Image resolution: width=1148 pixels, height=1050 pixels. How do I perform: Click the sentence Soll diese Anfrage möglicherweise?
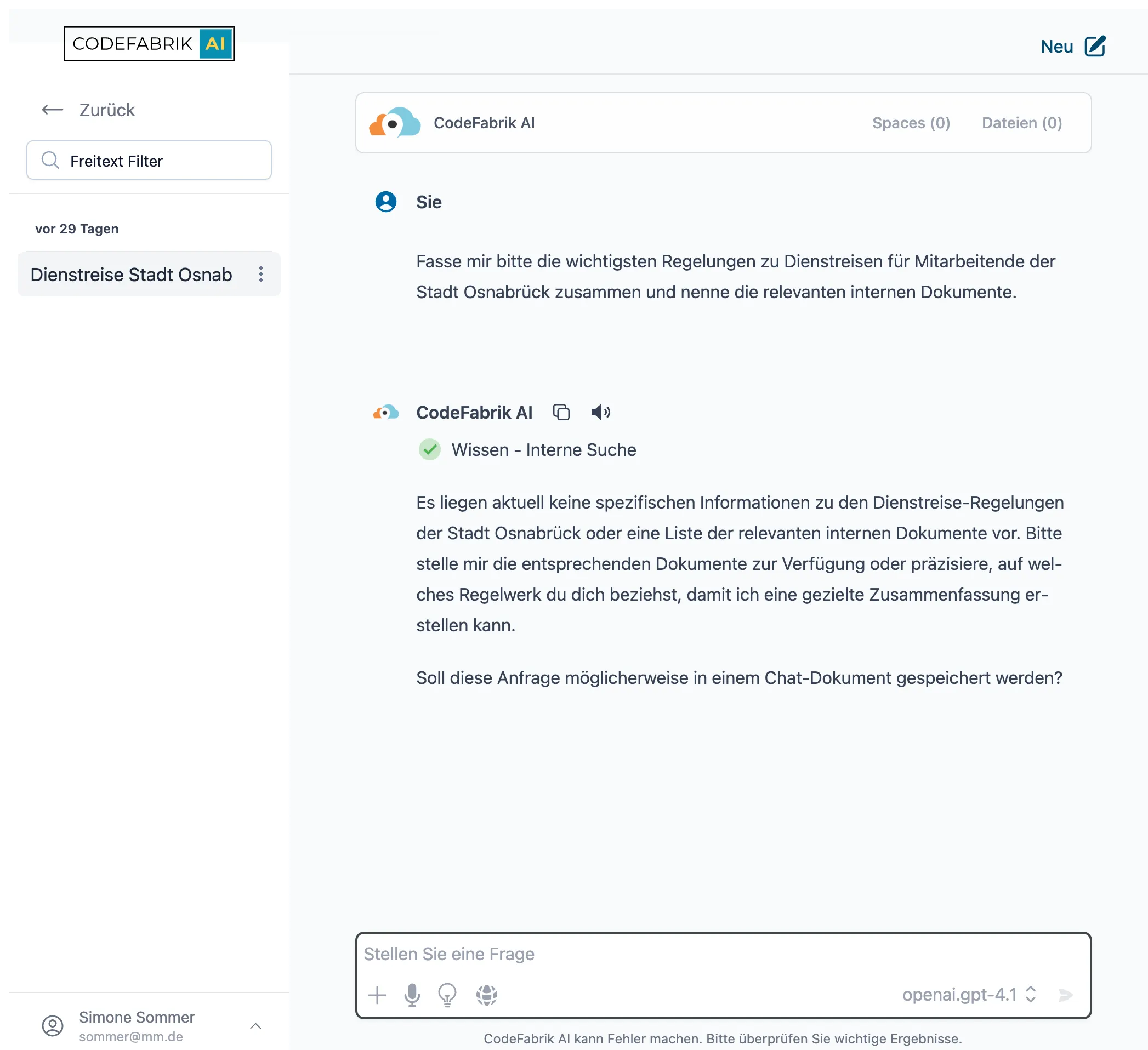(739, 678)
